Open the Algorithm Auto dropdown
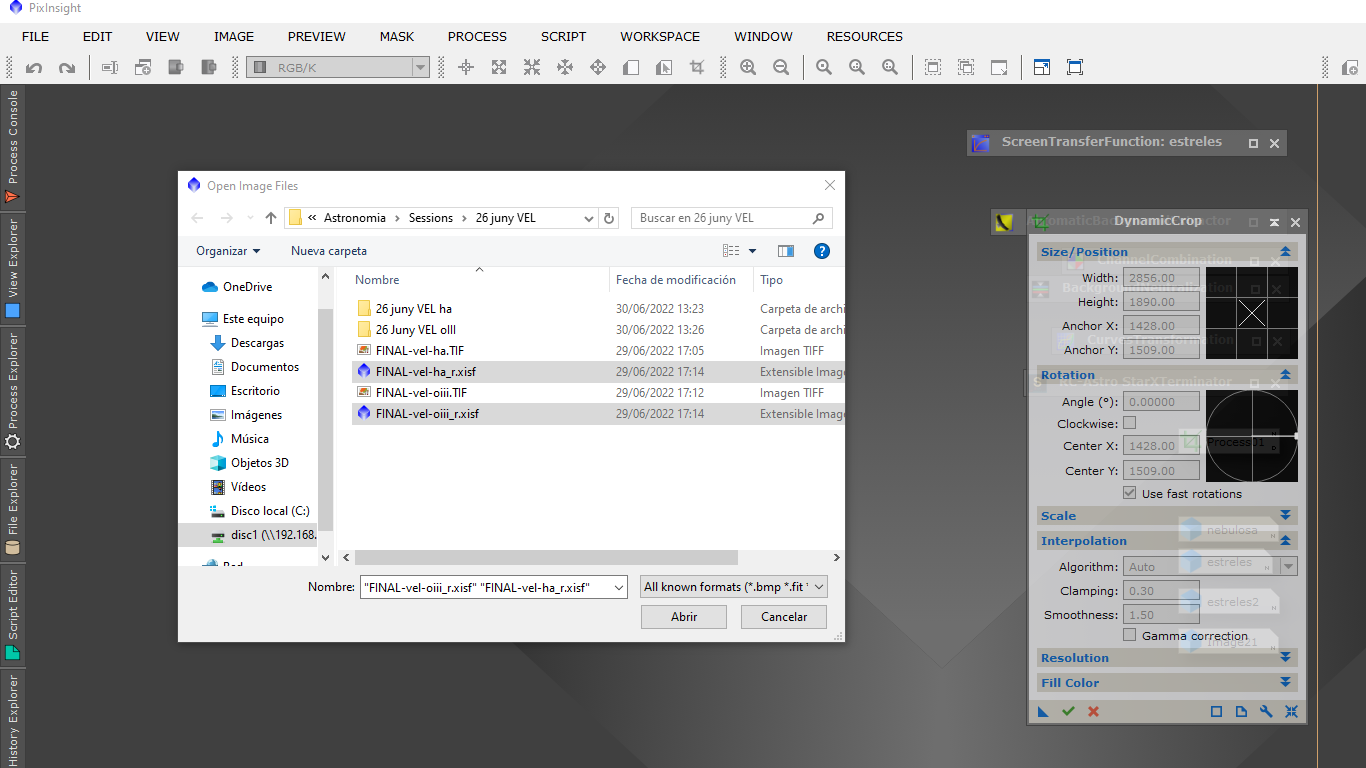This screenshot has width=1366, height=768. 1210,566
